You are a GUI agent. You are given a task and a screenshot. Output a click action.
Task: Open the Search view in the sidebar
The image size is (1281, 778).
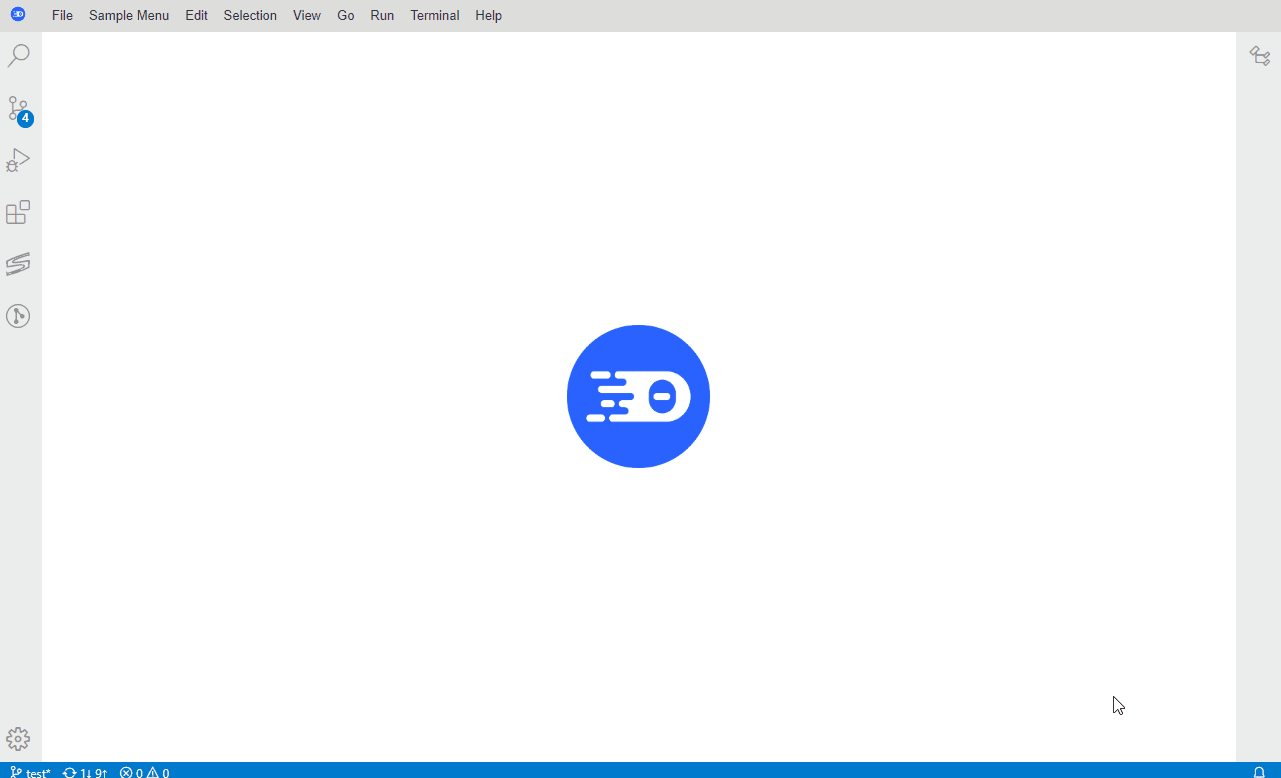[18, 56]
